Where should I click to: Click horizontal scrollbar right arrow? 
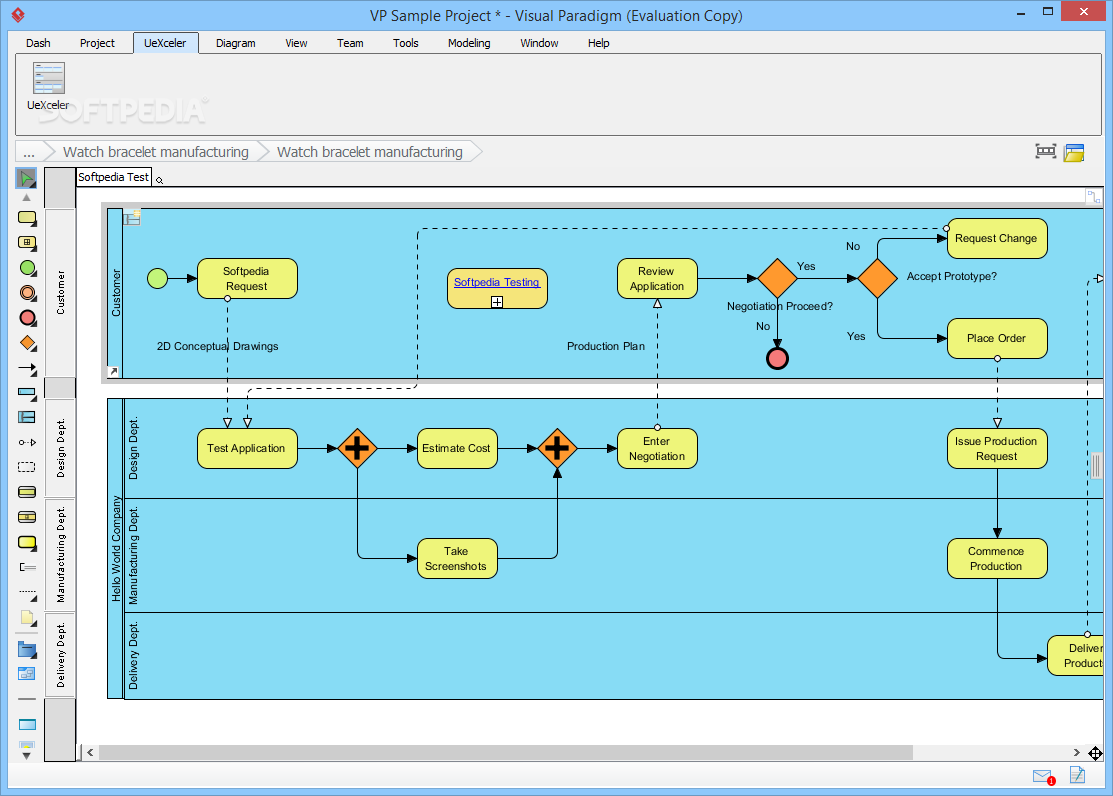[1076, 752]
